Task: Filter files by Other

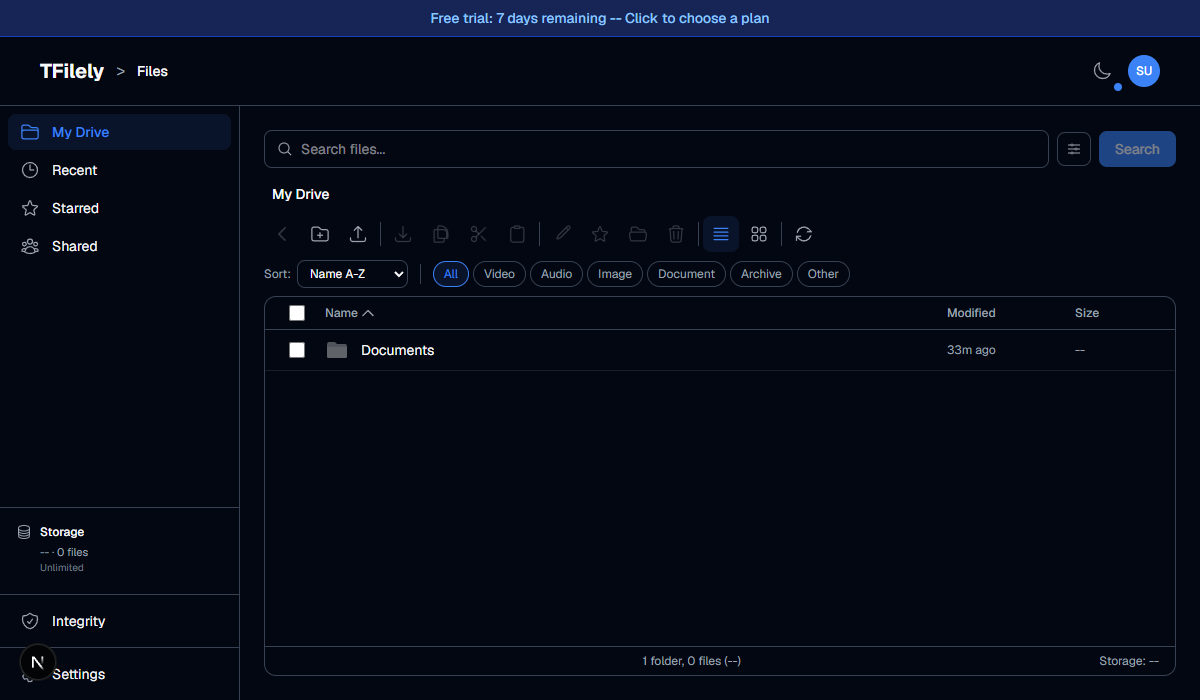Action: coord(823,274)
